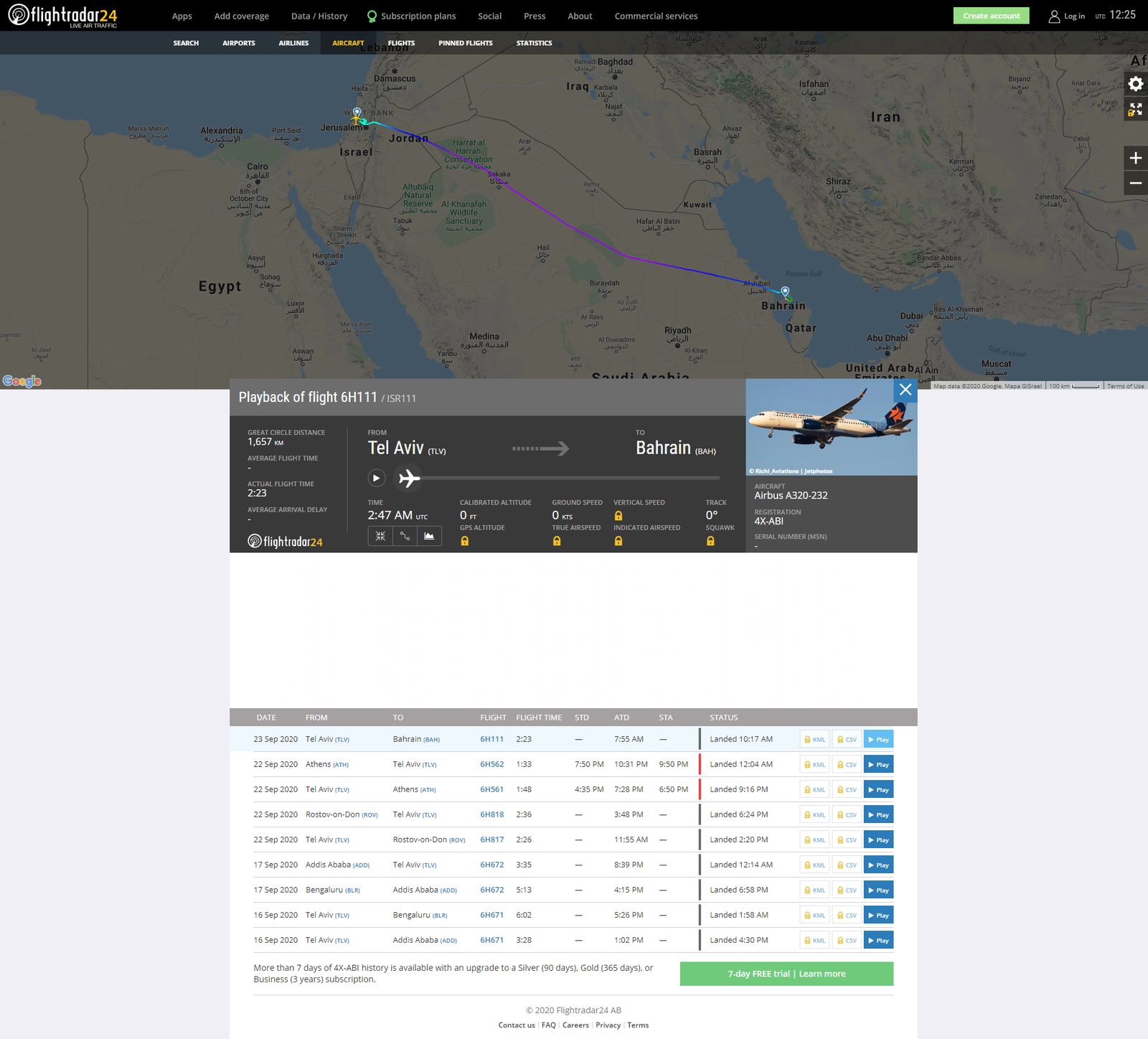Open map settings gear icon
The width and height of the screenshot is (1148, 1039).
1135,84
